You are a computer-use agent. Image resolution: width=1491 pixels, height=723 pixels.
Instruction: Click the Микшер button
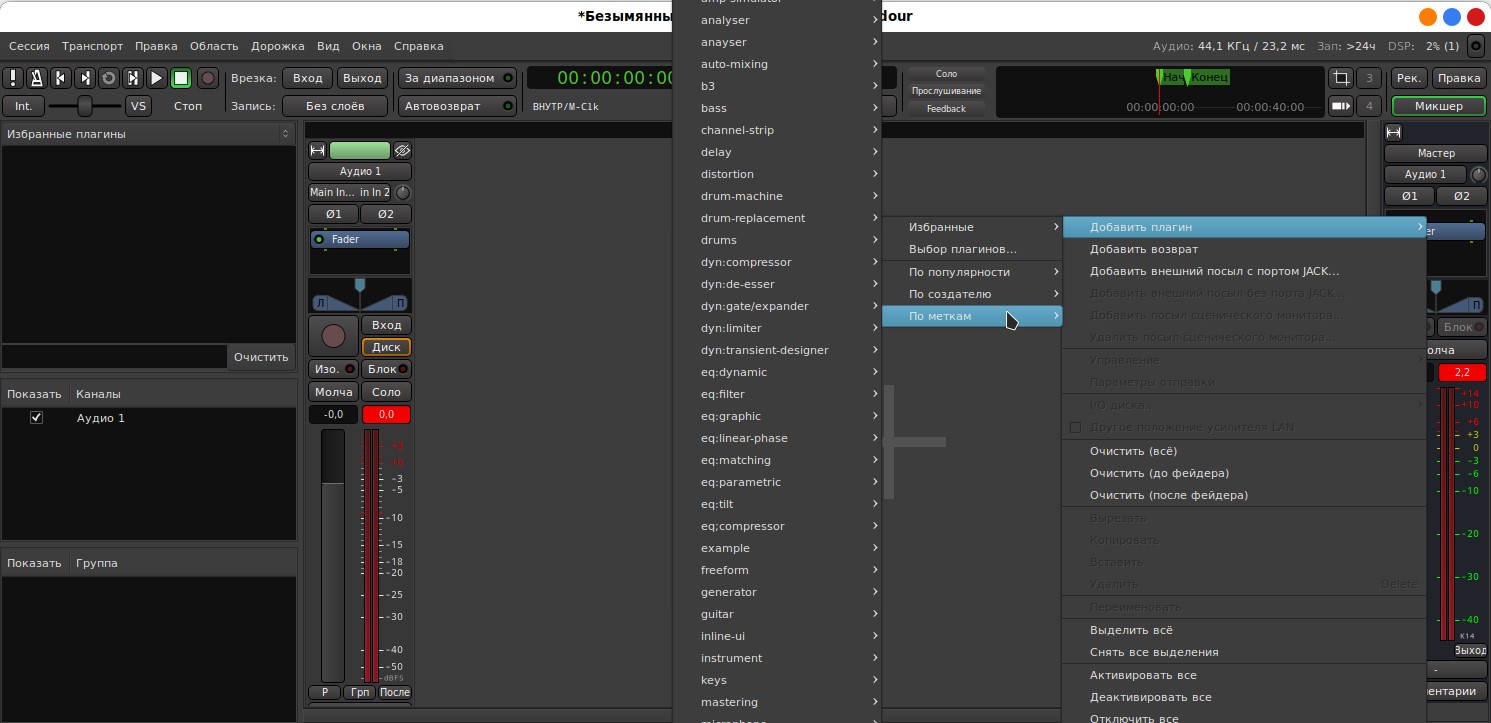click(x=1438, y=106)
